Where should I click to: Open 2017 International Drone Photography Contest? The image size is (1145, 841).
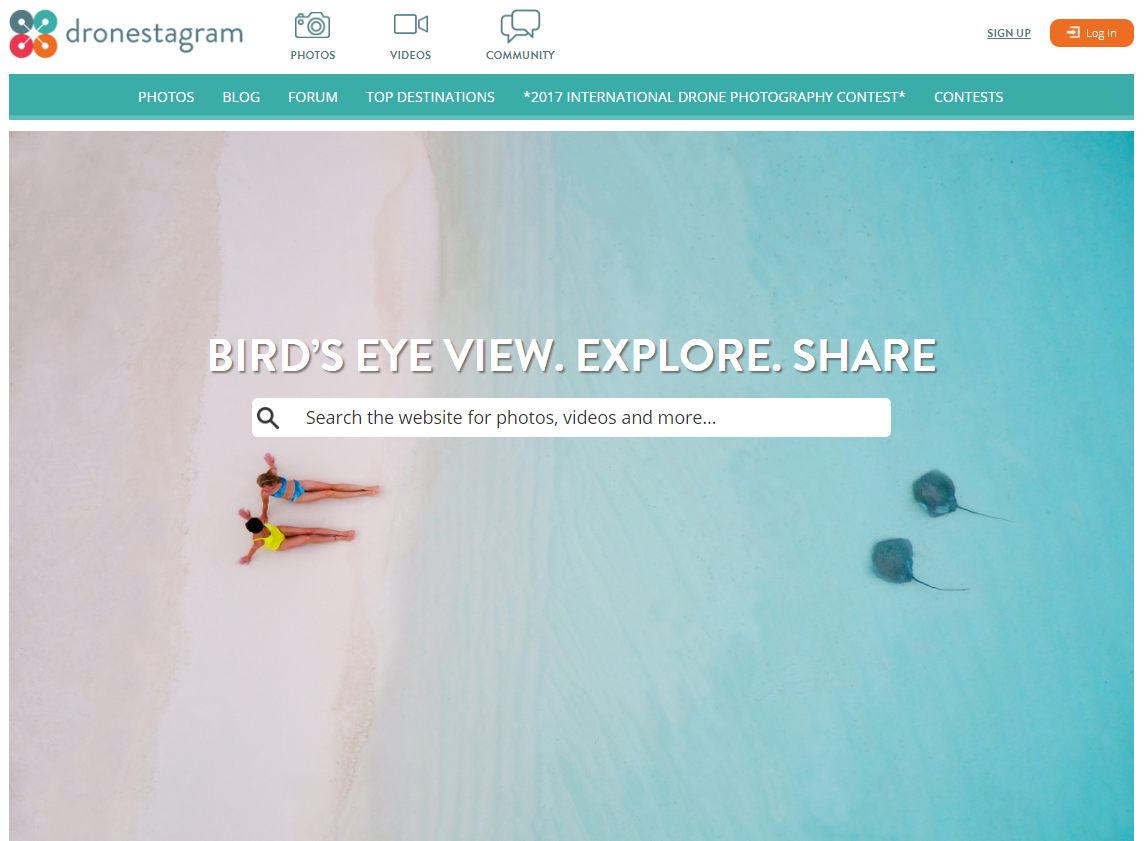point(714,97)
